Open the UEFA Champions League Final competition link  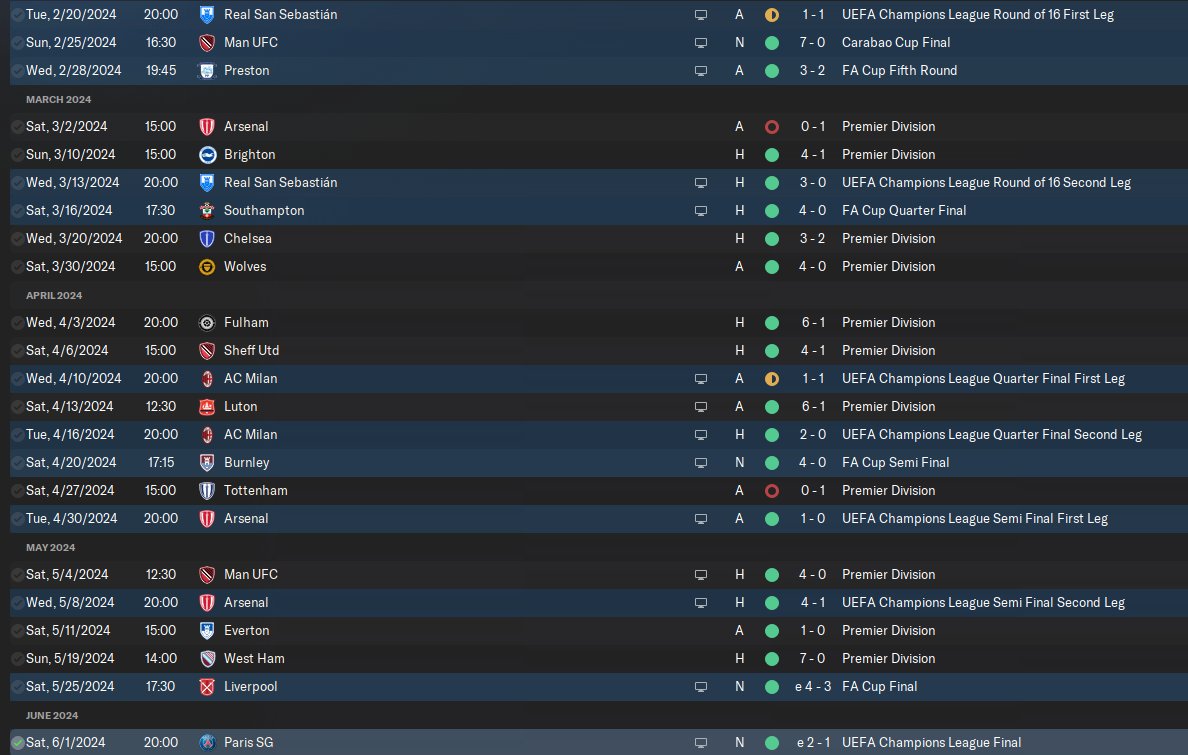point(931,743)
